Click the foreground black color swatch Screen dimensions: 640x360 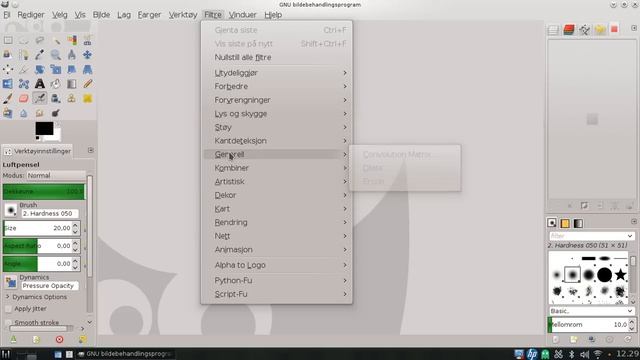(44, 128)
